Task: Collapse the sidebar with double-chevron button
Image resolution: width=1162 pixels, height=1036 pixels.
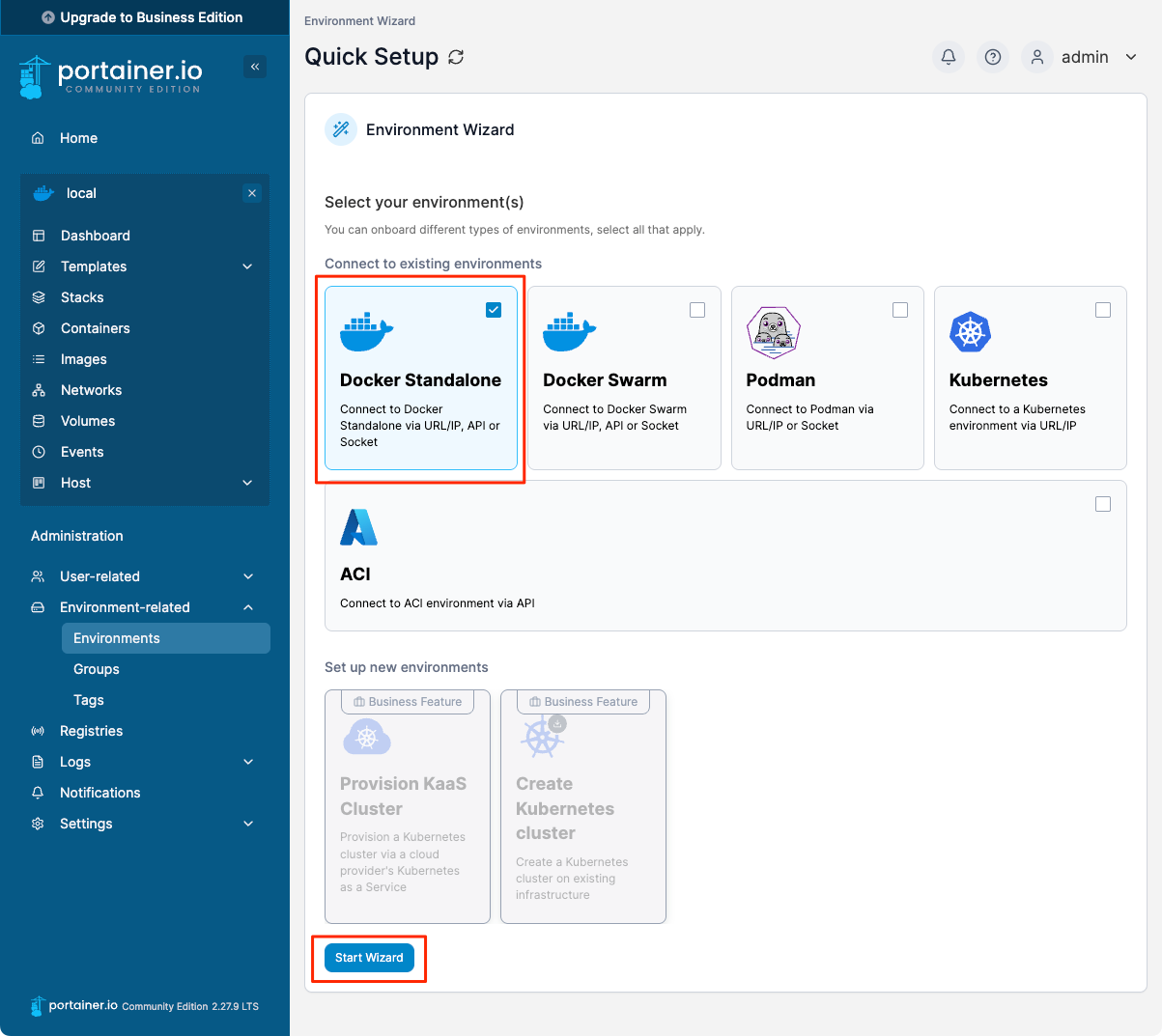Action: pos(255,67)
